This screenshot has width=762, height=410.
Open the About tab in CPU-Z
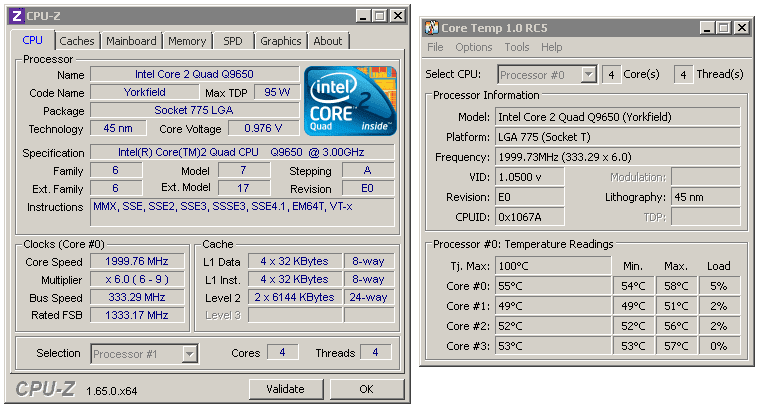[x=328, y=41]
